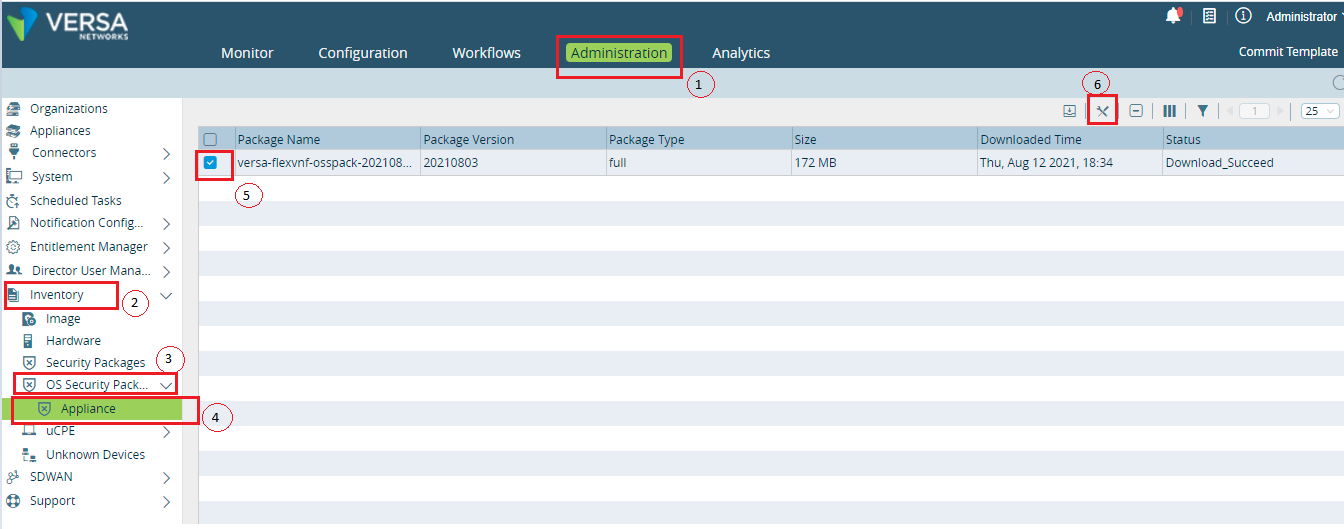Open Scheduled Tasks in the sidebar
The height and width of the screenshot is (529, 1344).
[76, 200]
